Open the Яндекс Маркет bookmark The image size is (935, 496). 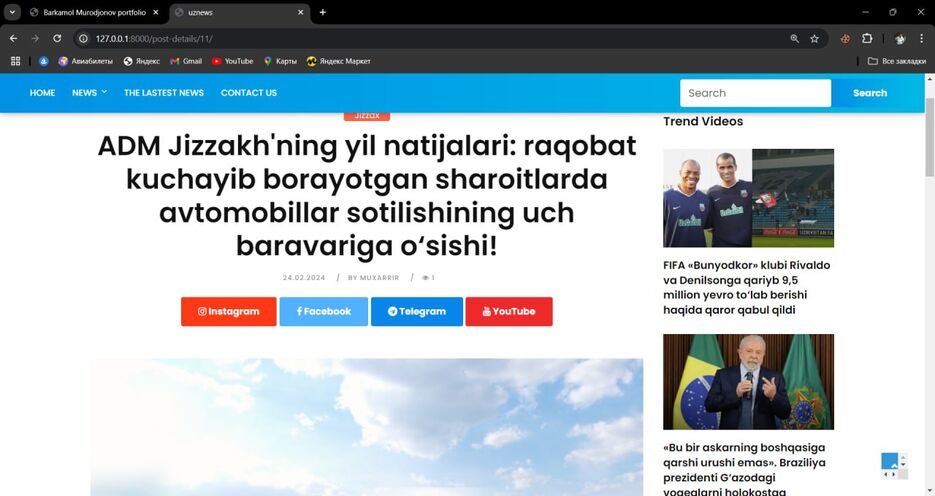pyautogui.click(x=339, y=61)
